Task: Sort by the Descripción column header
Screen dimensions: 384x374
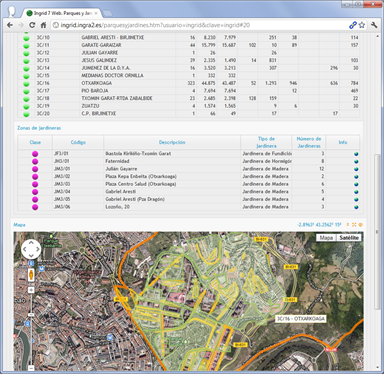Action: point(172,142)
